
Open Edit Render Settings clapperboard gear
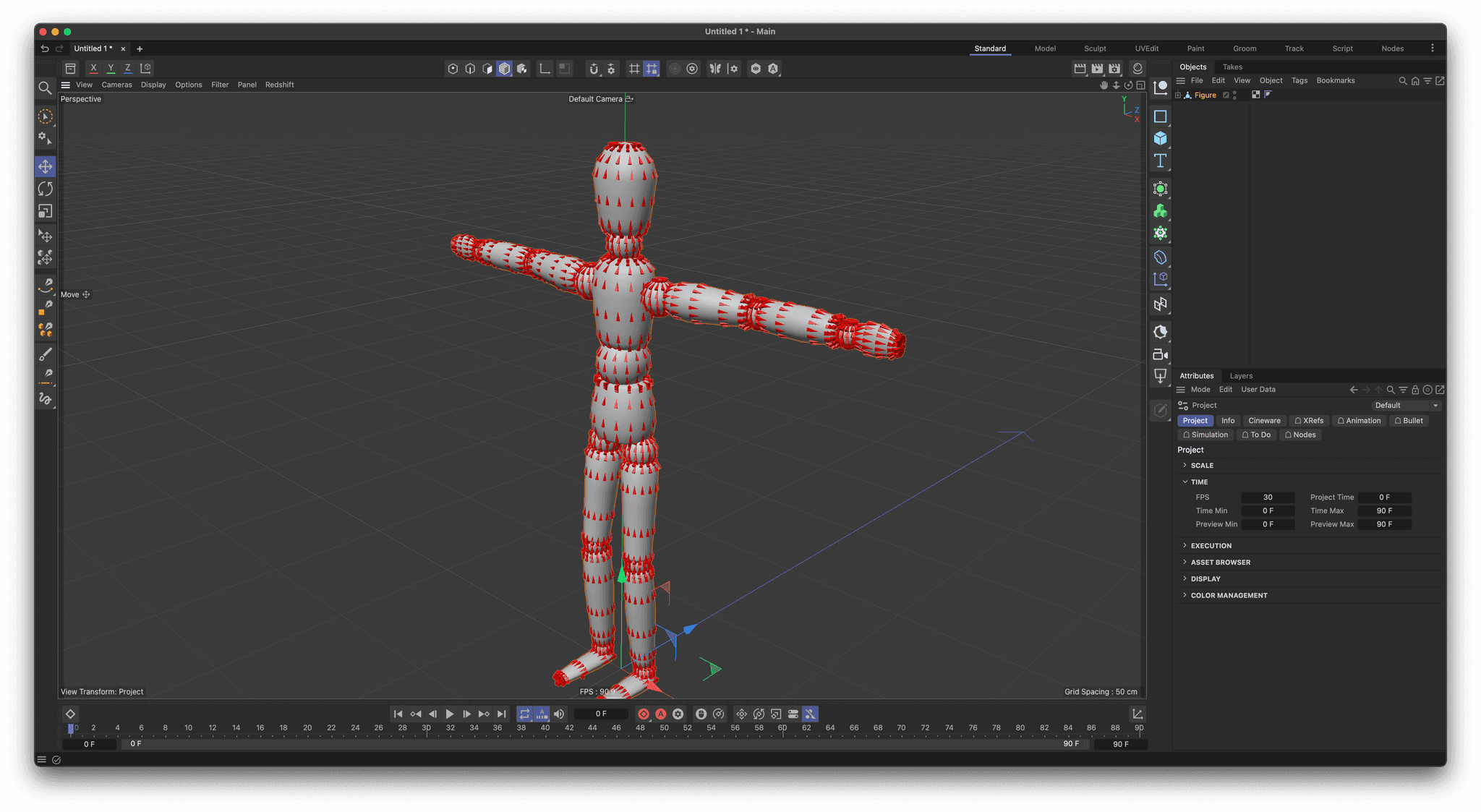click(1114, 69)
